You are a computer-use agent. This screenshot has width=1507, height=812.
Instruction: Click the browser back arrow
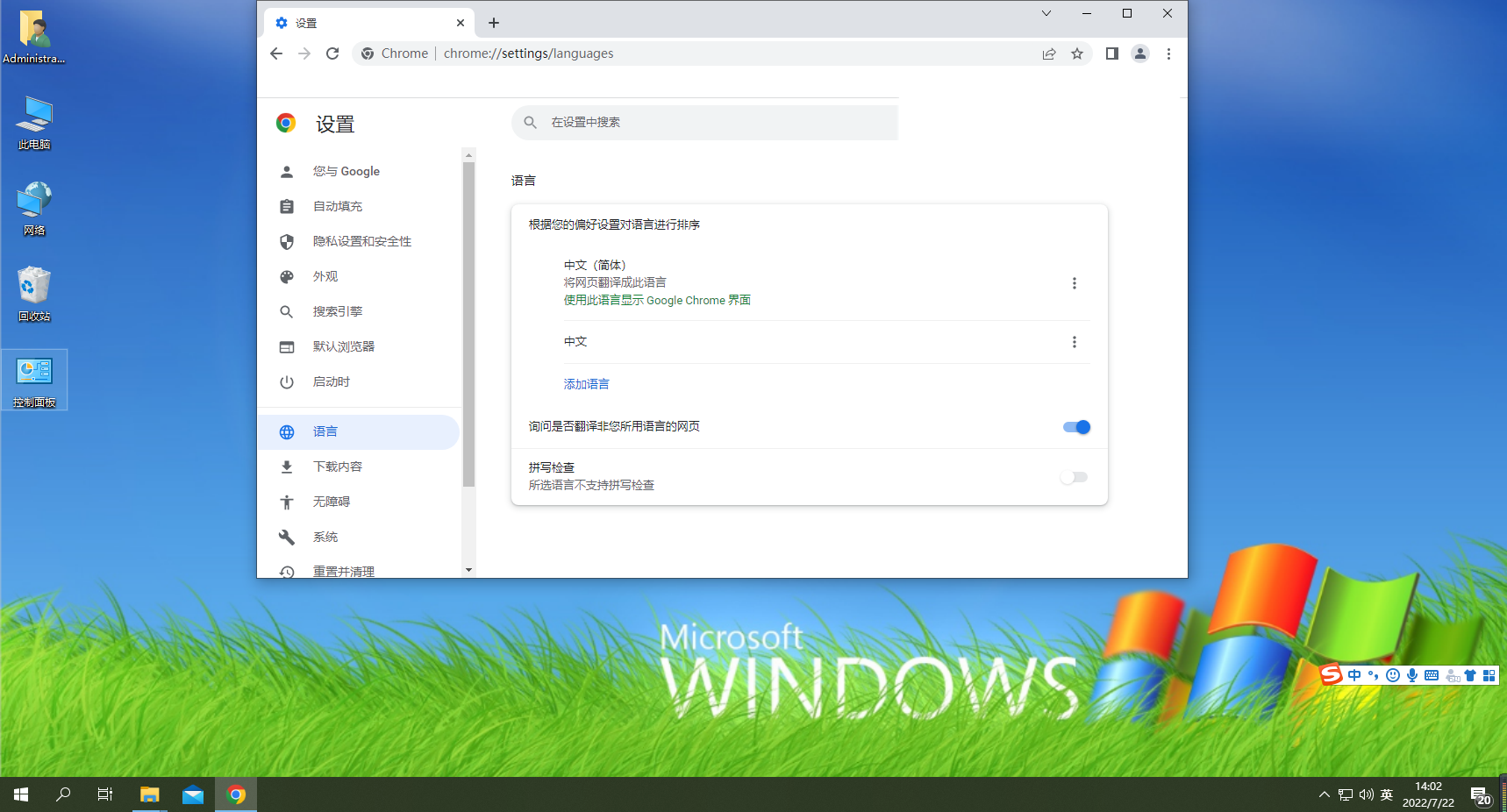[276, 53]
